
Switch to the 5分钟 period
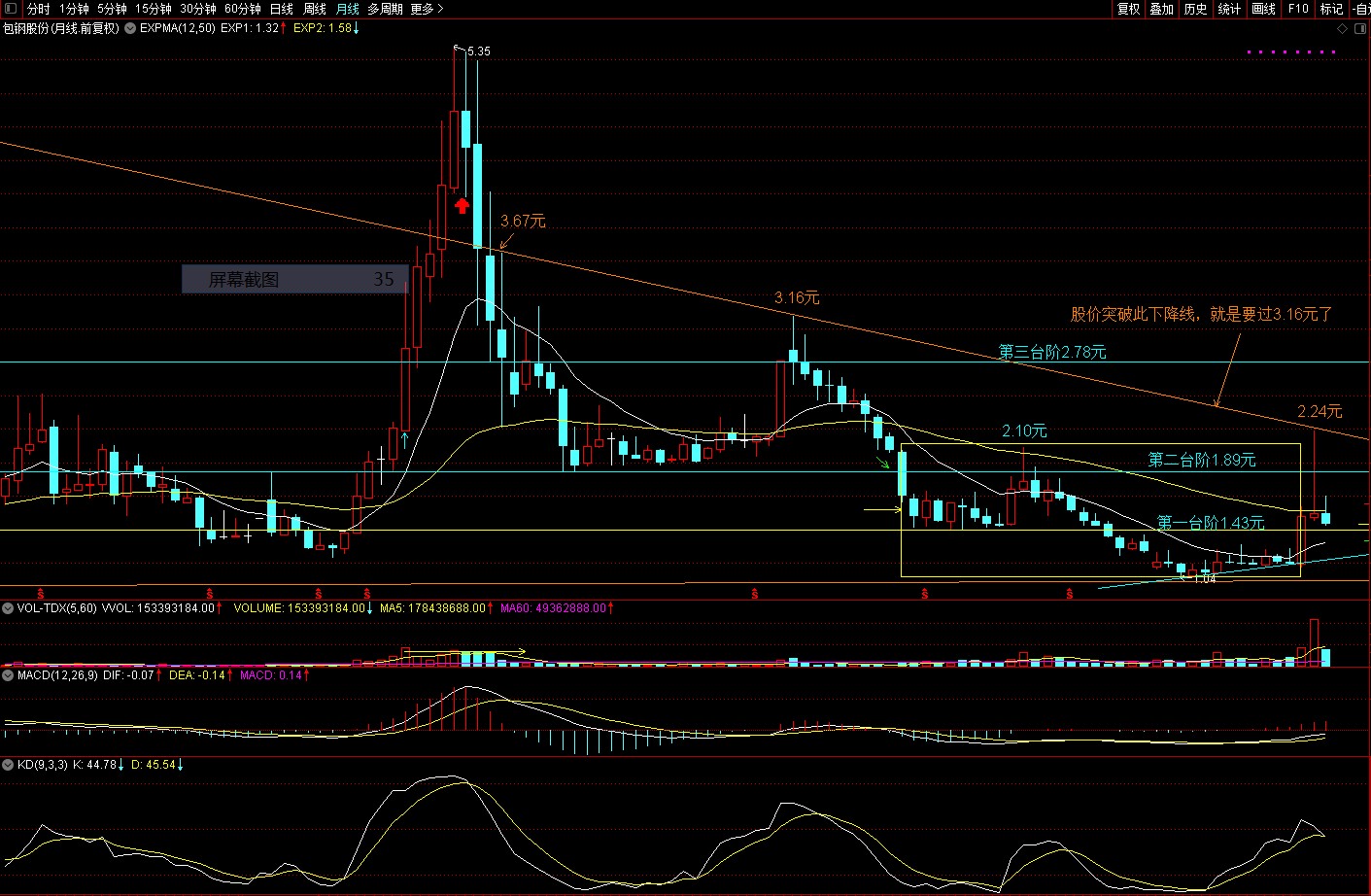pos(112,9)
